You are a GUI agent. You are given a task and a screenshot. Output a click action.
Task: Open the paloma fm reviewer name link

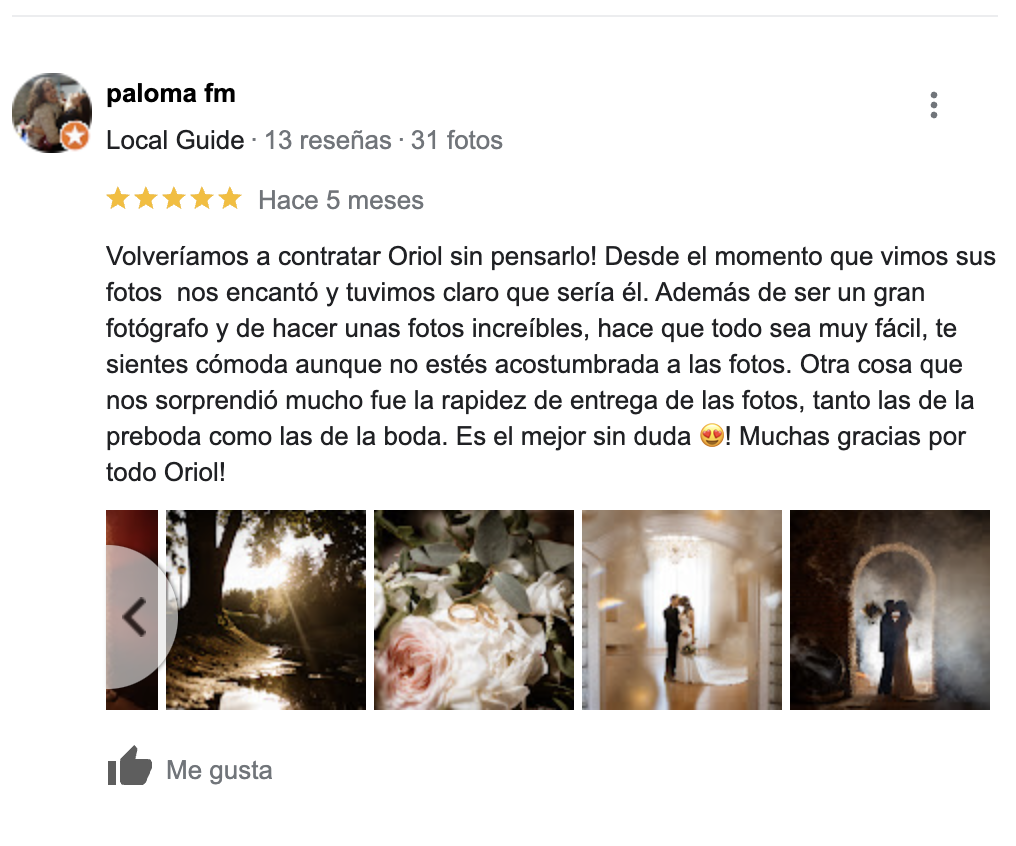171,94
